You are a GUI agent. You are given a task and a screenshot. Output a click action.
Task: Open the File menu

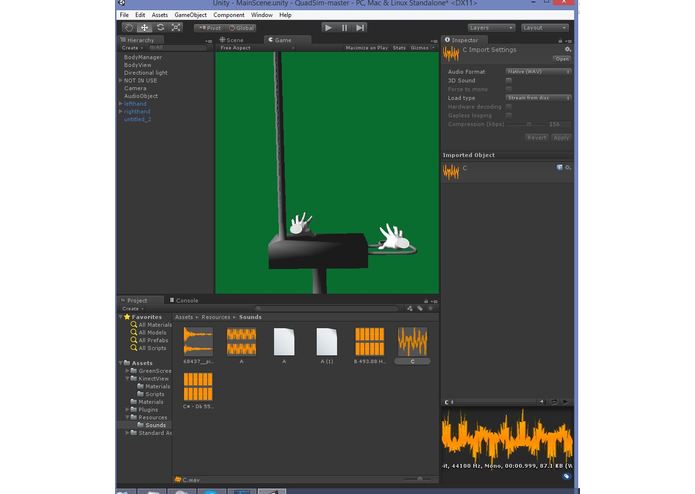click(124, 15)
